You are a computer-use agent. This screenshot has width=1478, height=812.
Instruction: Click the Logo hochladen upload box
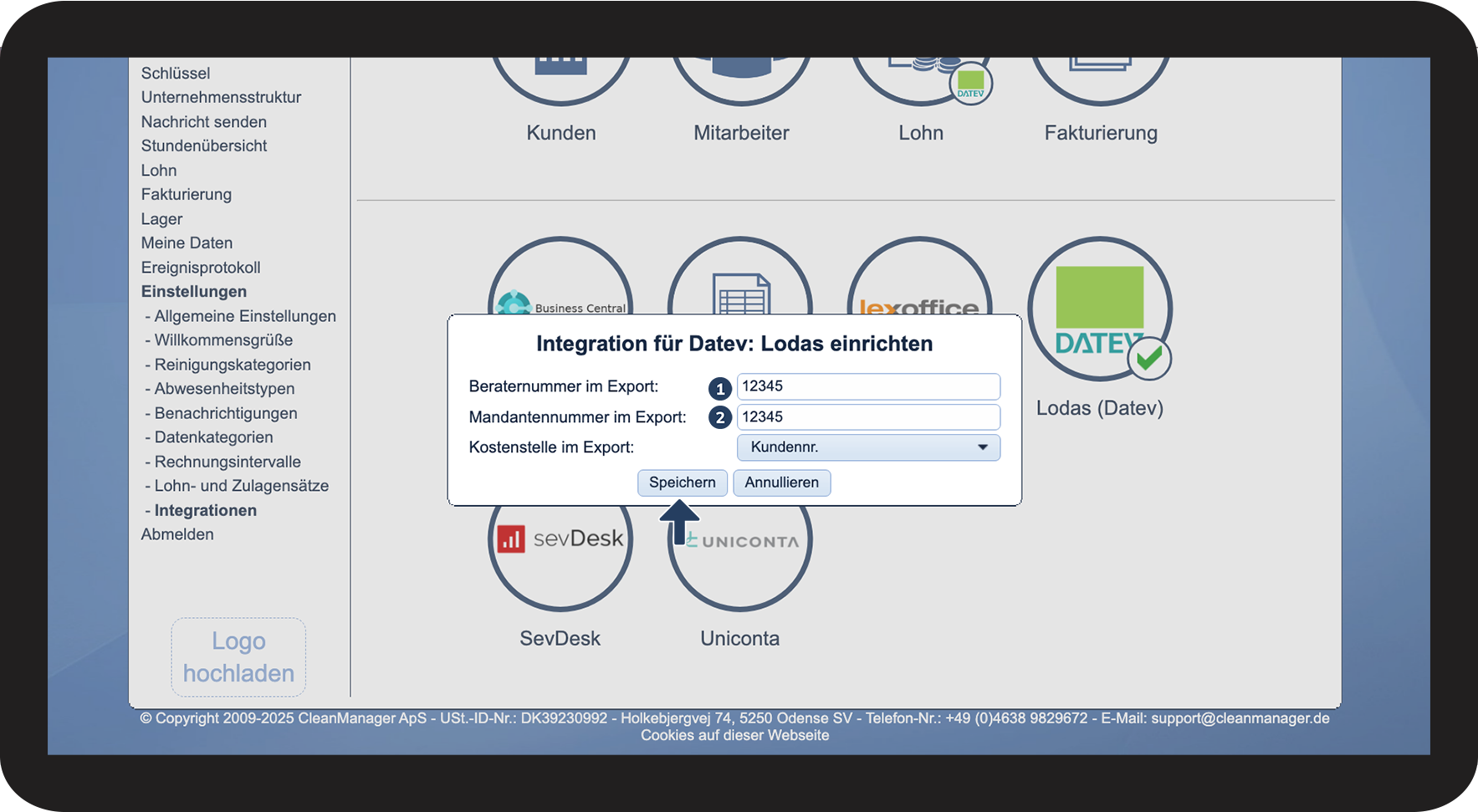(x=238, y=657)
